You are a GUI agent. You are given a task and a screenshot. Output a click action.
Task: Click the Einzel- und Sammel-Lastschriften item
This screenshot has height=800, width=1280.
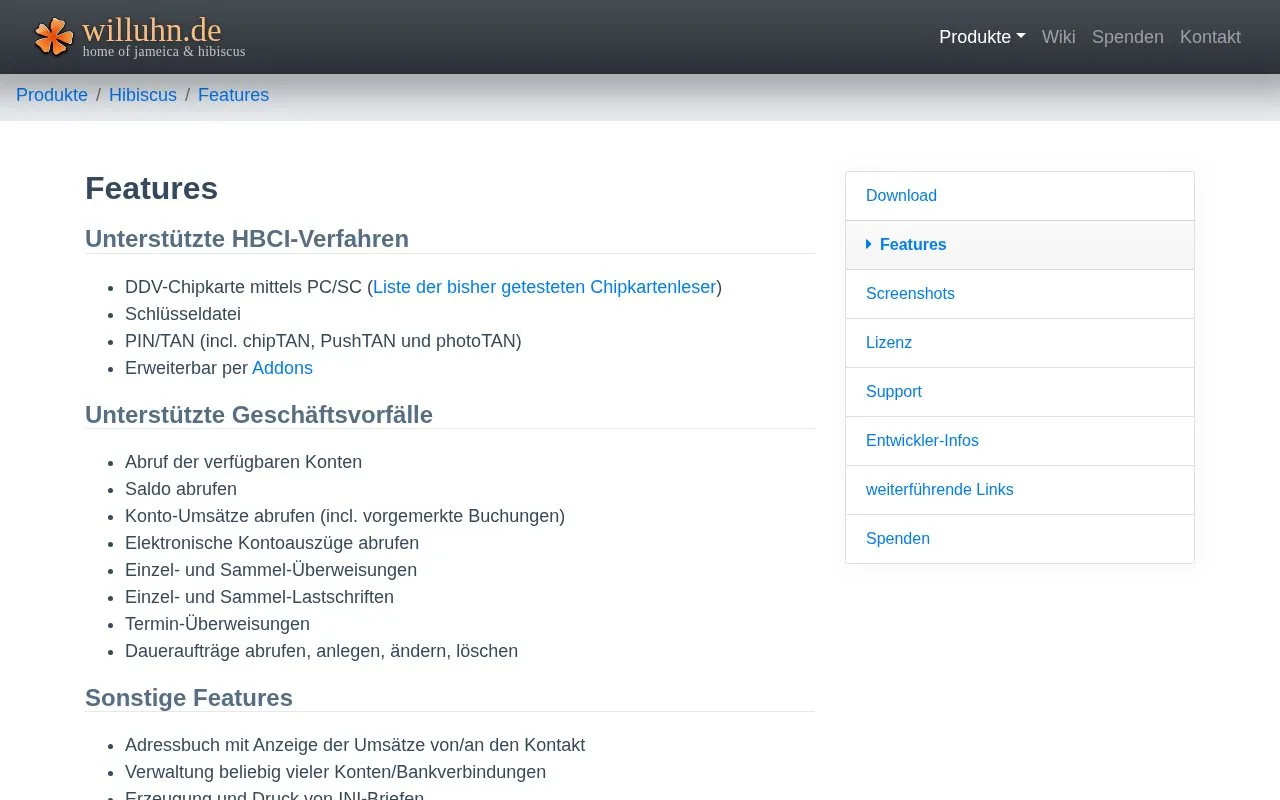259,597
